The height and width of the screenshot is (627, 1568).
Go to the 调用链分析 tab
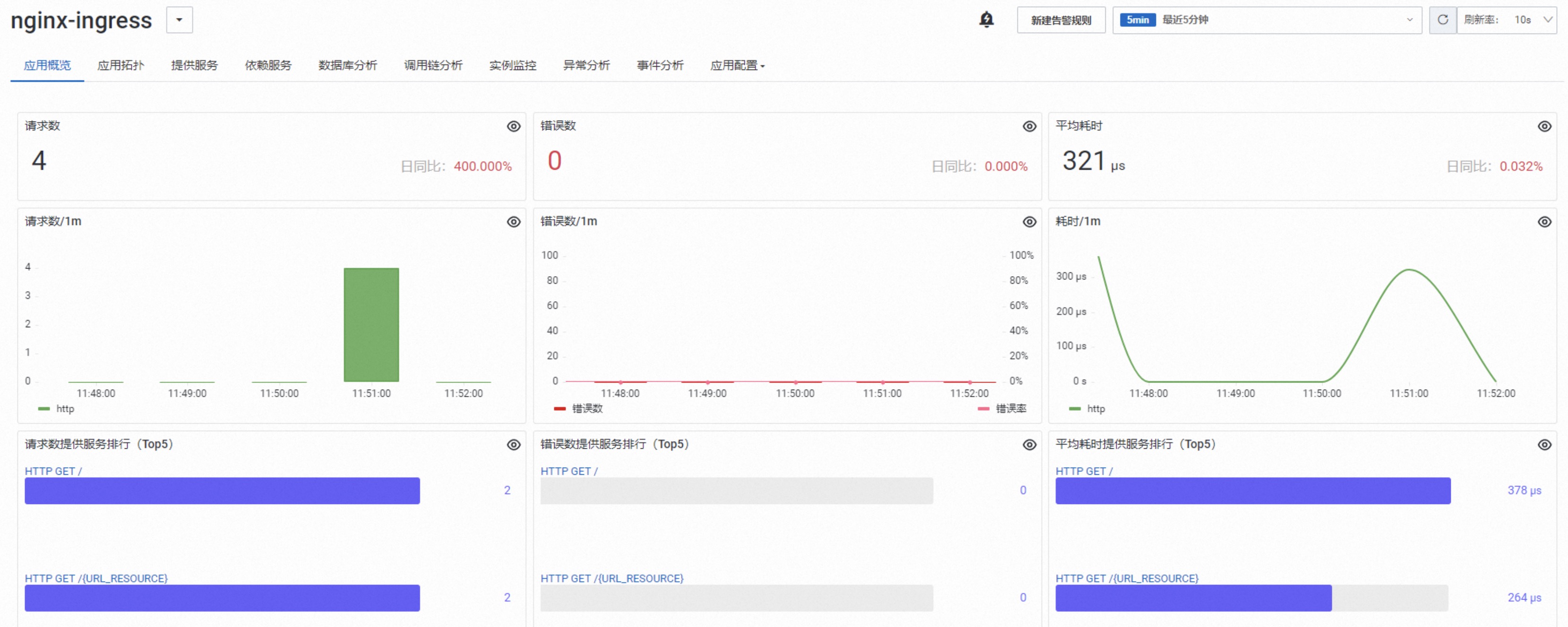point(433,65)
